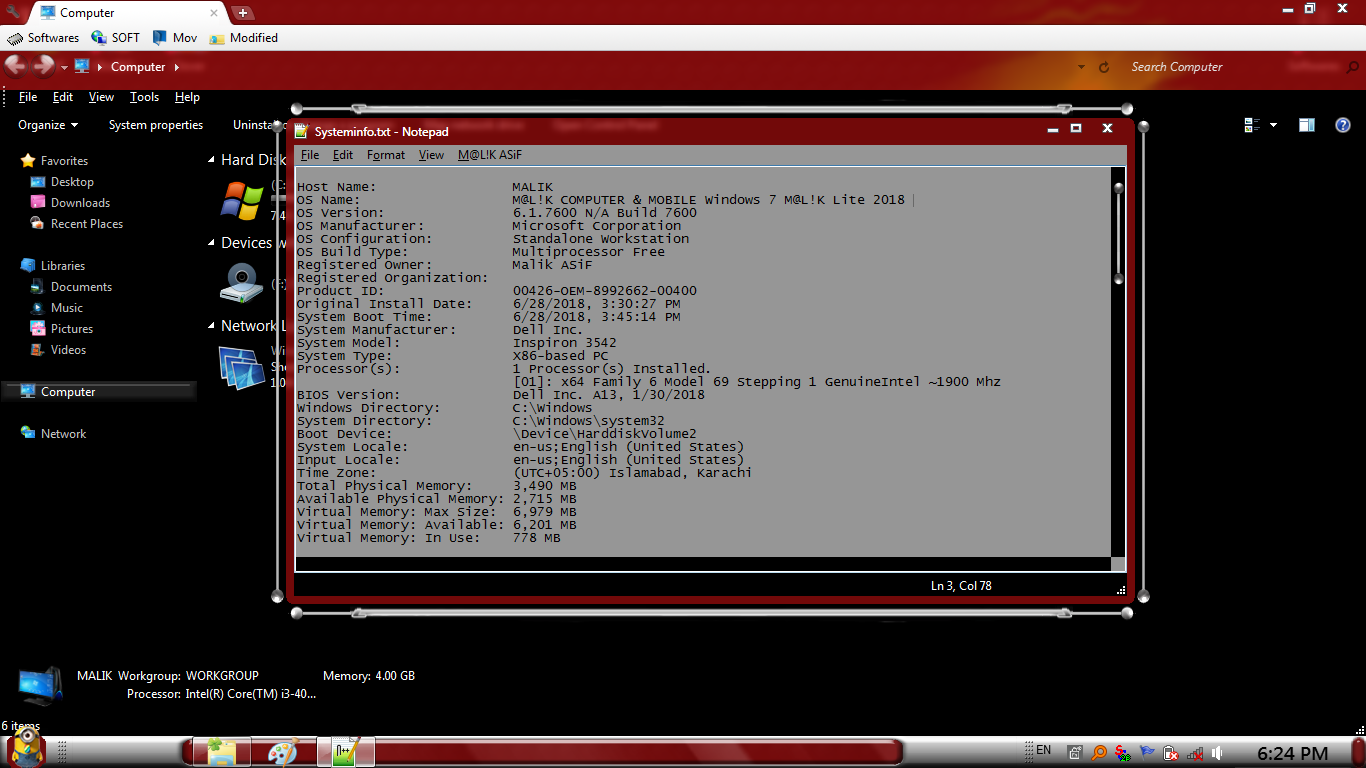1366x768 pixels.
Task: Open Notepad's View menu
Action: tap(431, 155)
